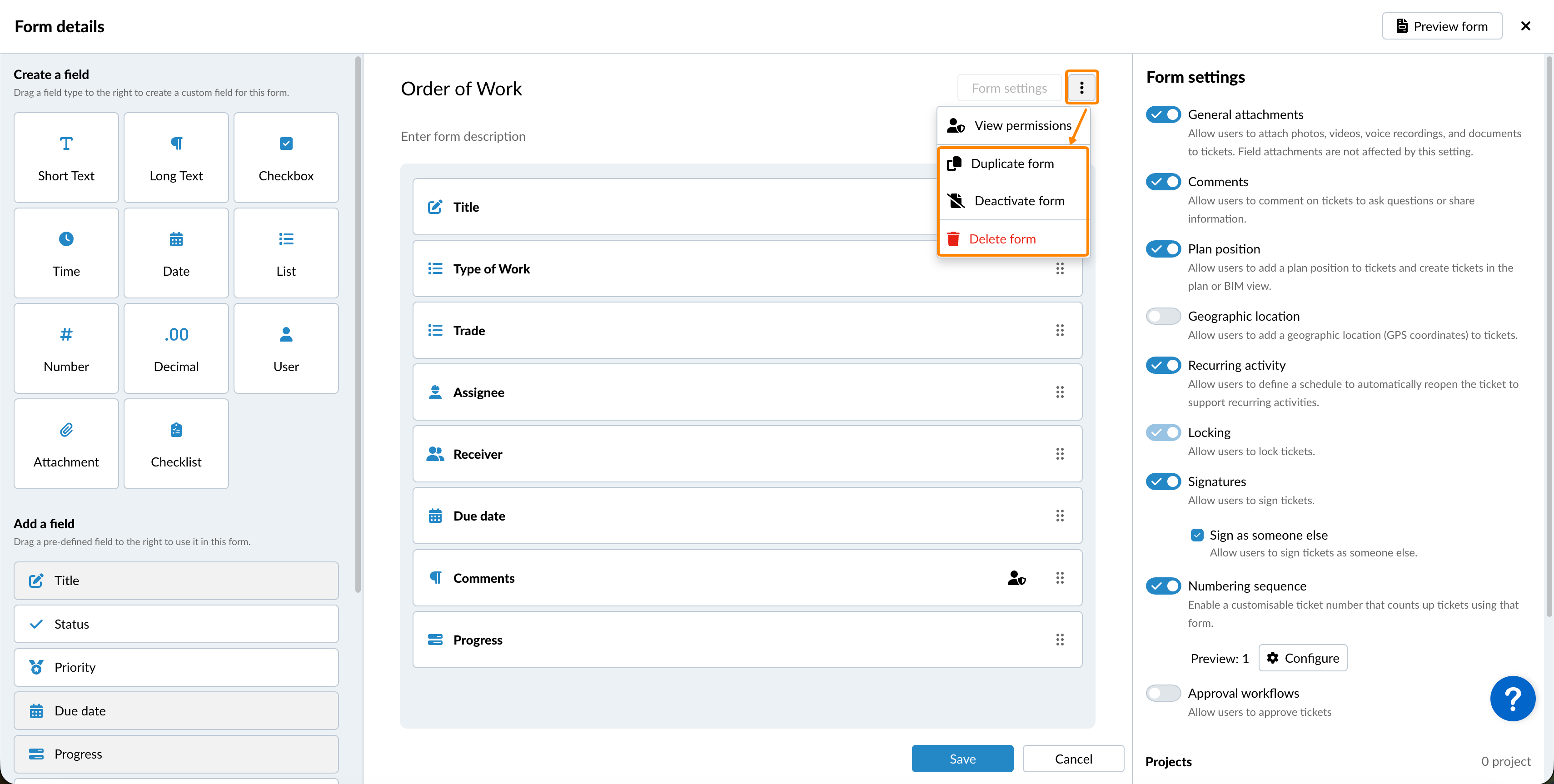Pick the Attachment field type tile

(66, 443)
